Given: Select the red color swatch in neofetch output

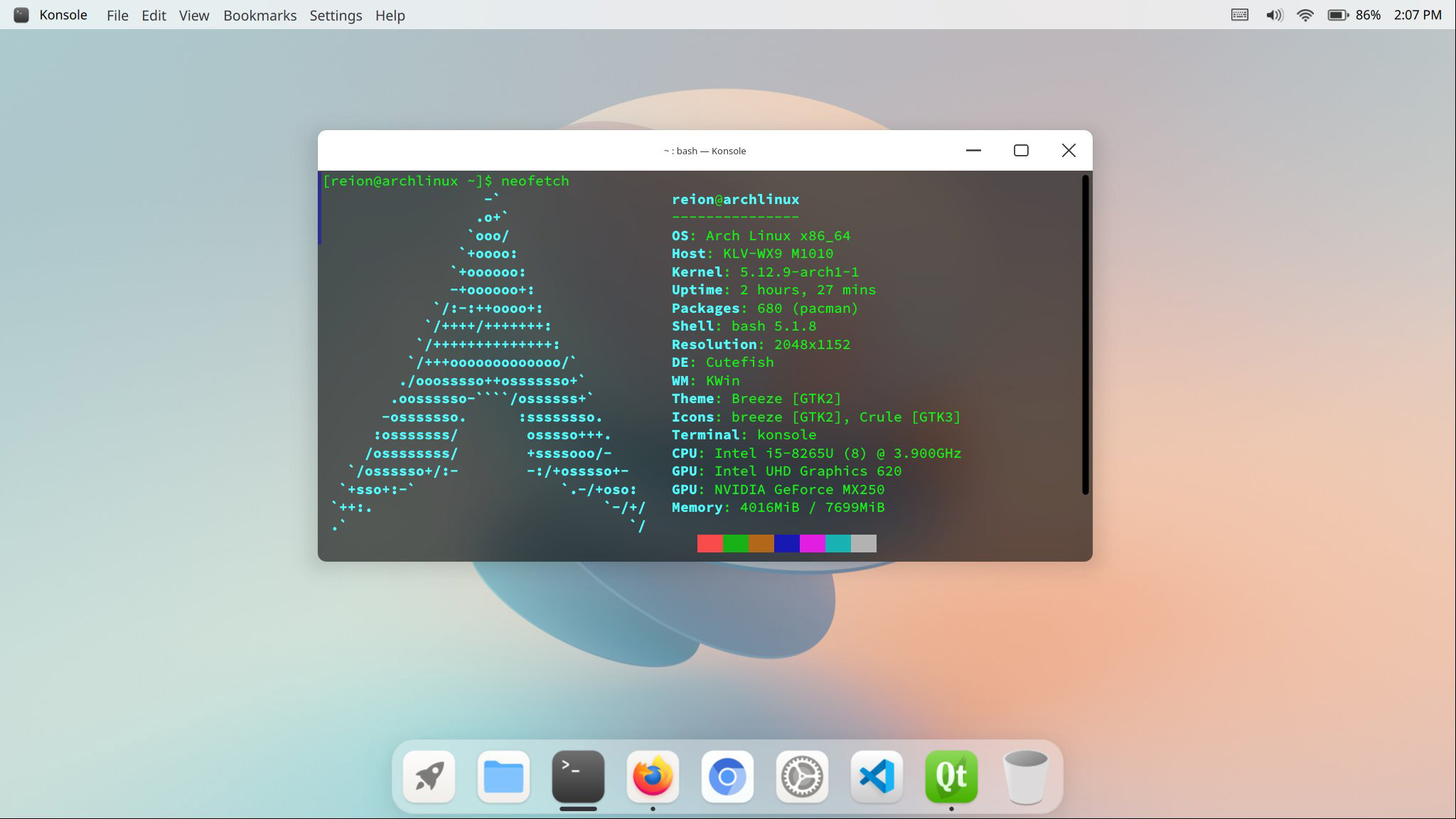Looking at the screenshot, I should [x=710, y=543].
